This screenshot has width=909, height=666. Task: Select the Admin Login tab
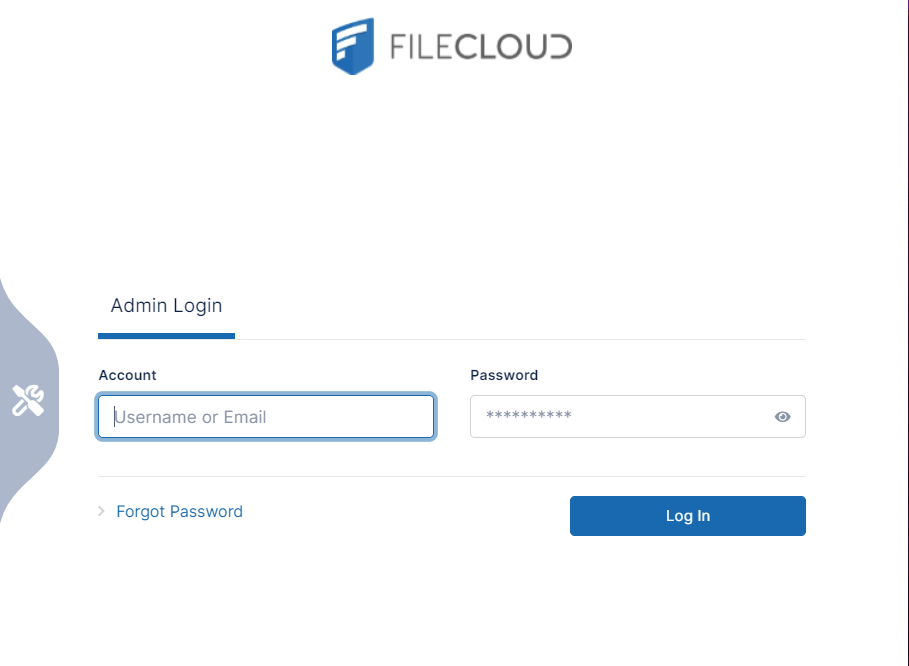166,306
